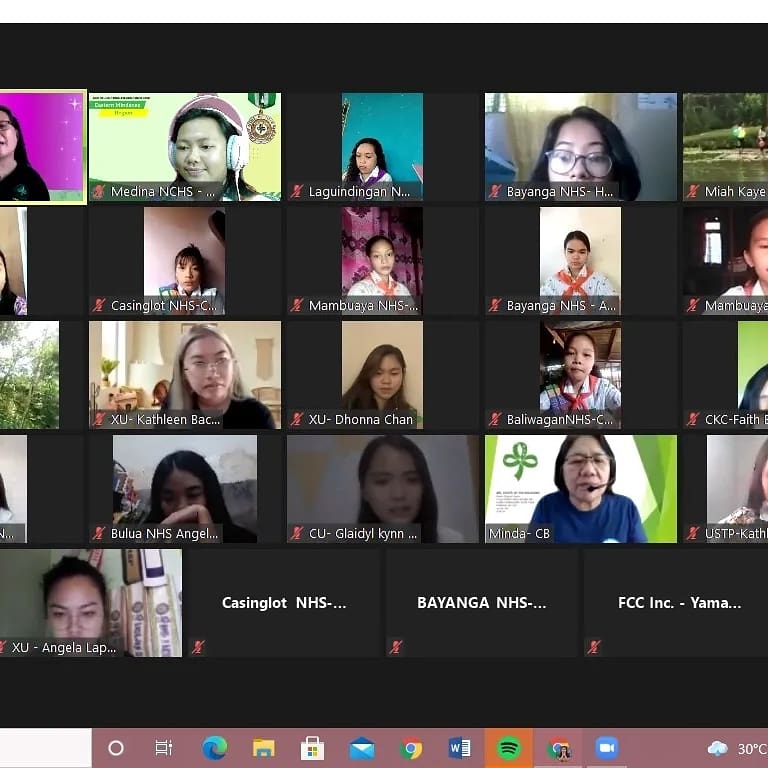This screenshot has width=768, height=768.
Task: Launch Microsoft Edge from taskbar
Action: (215, 748)
